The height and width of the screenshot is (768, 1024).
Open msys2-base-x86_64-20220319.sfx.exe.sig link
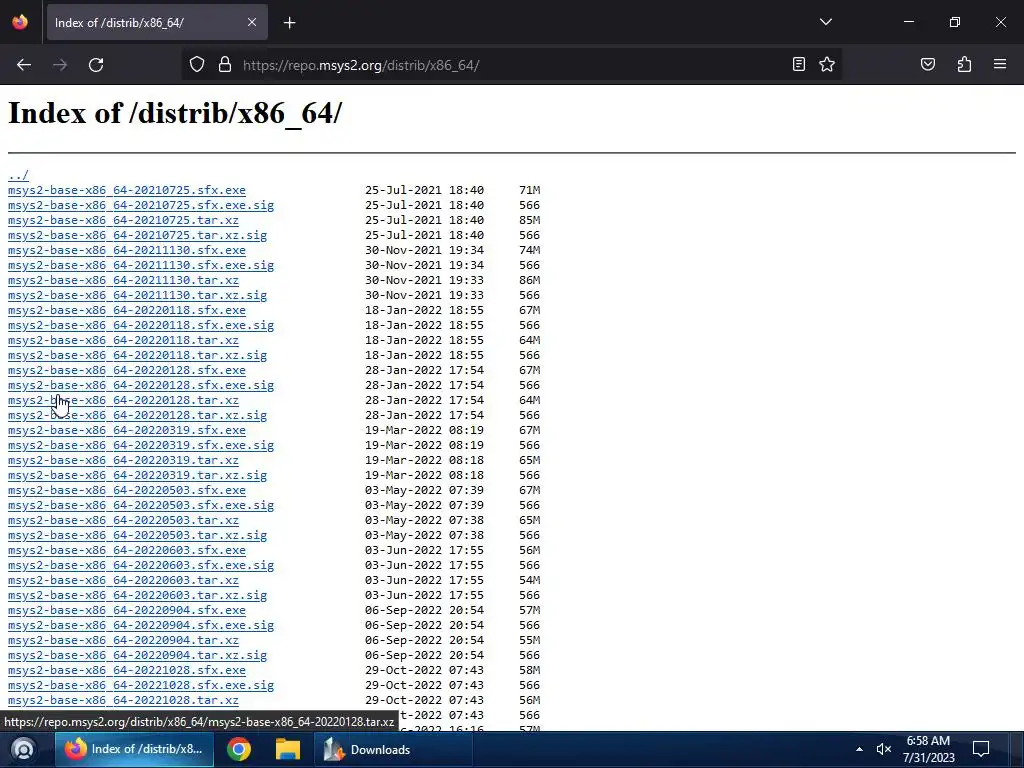[x=141, y=445]
